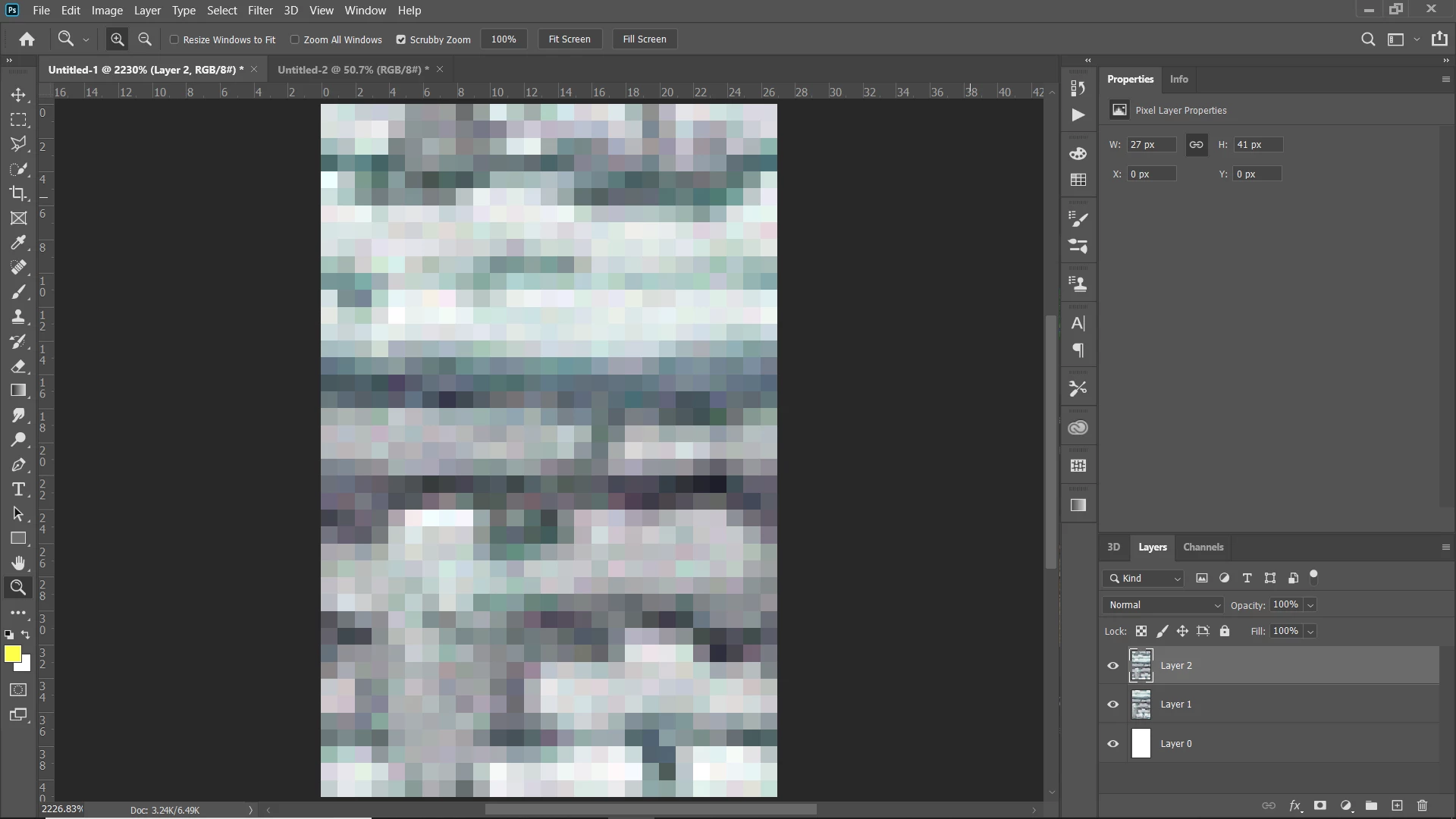Select the Horizontal Type tool

(x=18, y=490)
